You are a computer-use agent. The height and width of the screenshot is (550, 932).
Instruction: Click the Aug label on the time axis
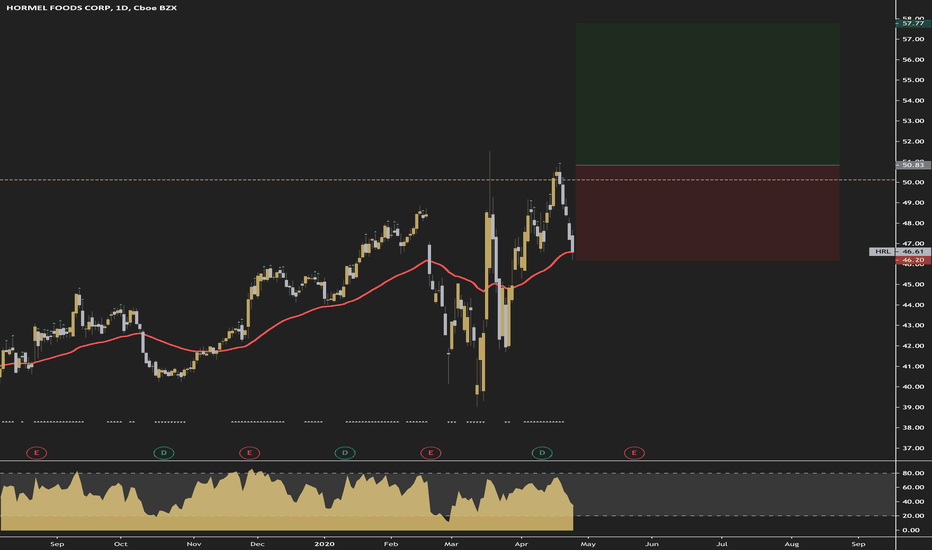792,544
